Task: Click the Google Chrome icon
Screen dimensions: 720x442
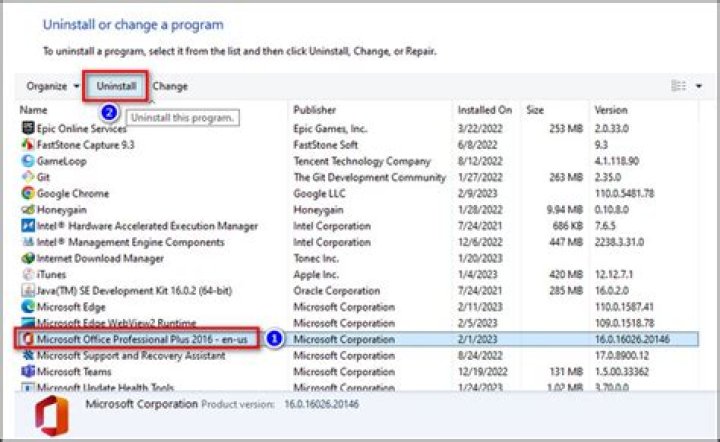Action: [28, 193]
